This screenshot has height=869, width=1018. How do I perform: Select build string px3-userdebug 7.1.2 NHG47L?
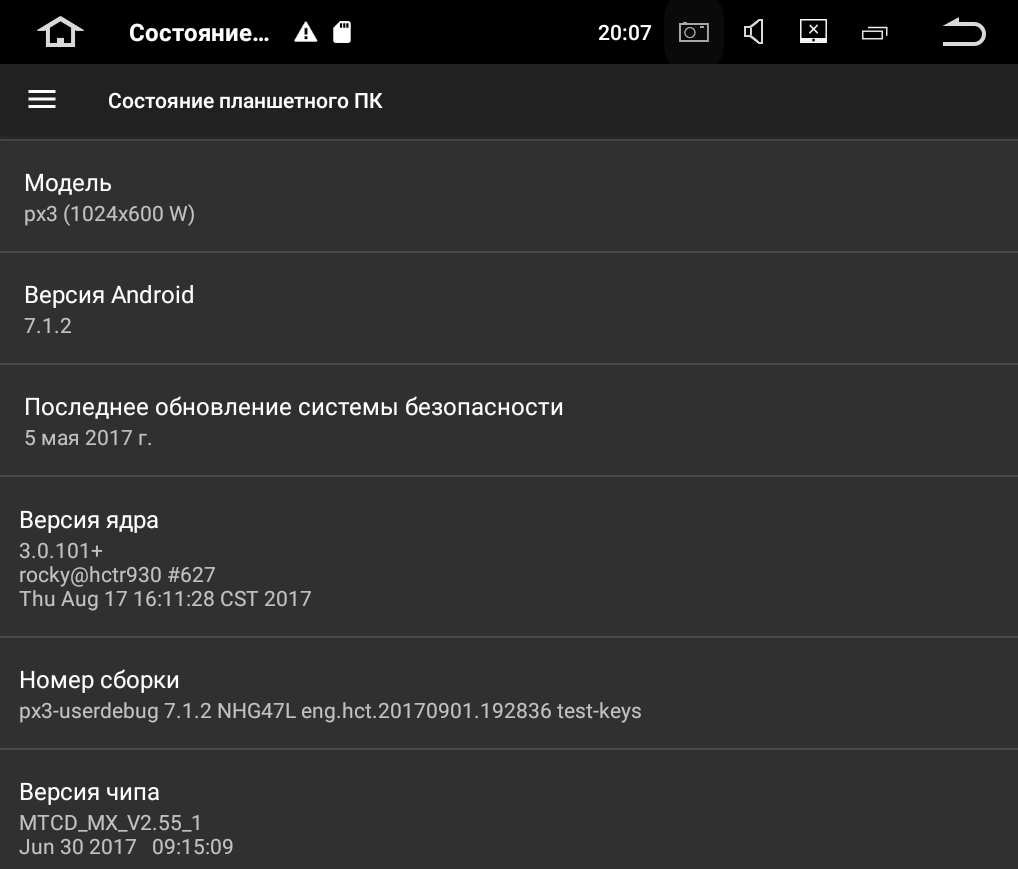coord(157,711)
